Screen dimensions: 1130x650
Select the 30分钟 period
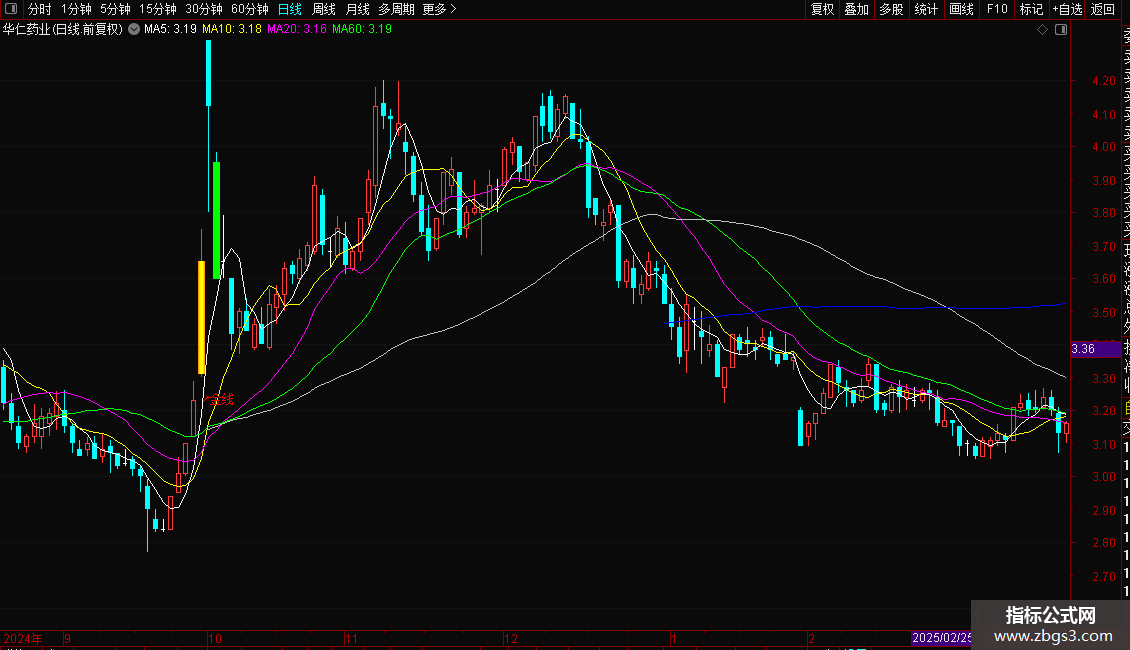coord(204,9)
